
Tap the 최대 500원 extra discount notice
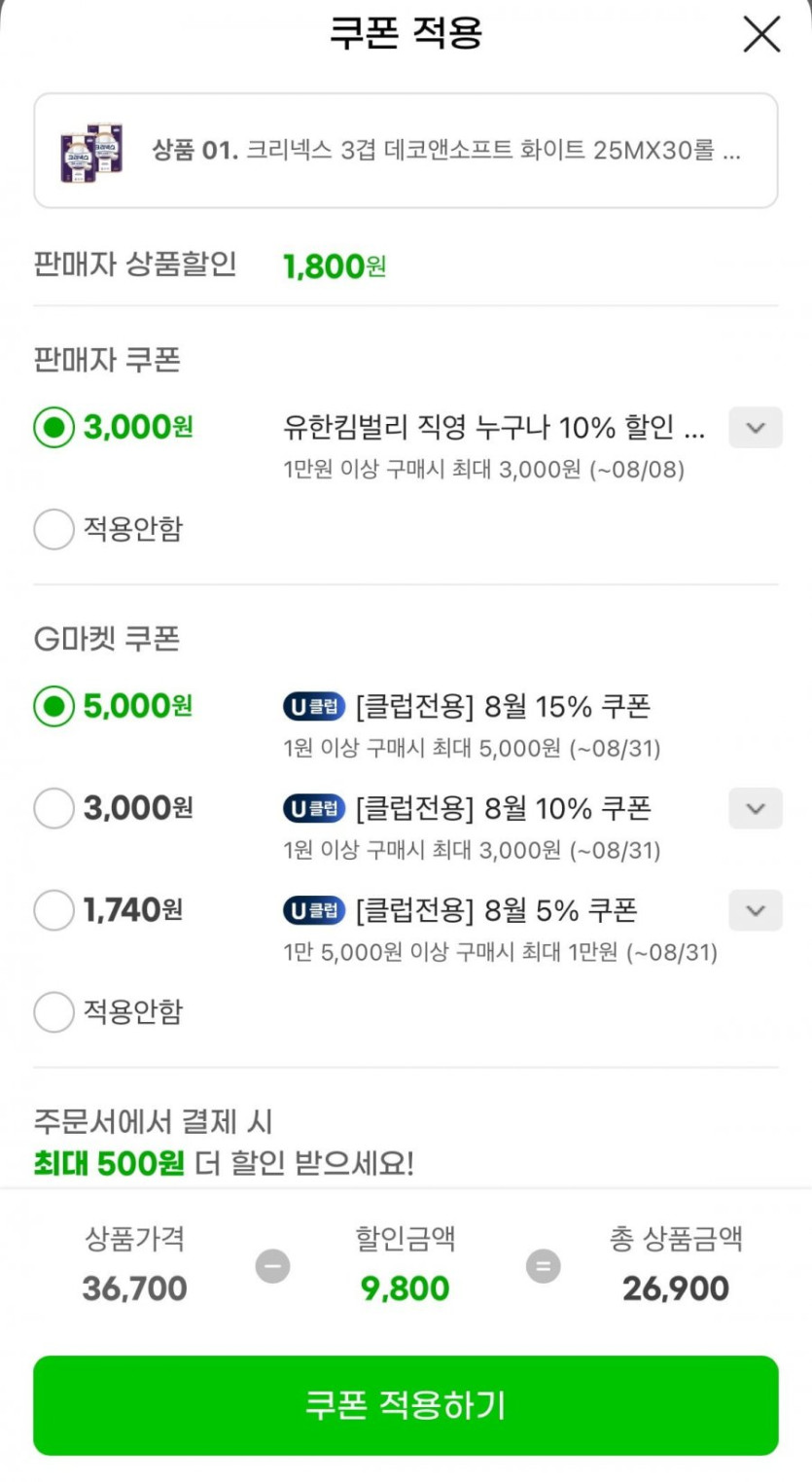pos(224,1163)
